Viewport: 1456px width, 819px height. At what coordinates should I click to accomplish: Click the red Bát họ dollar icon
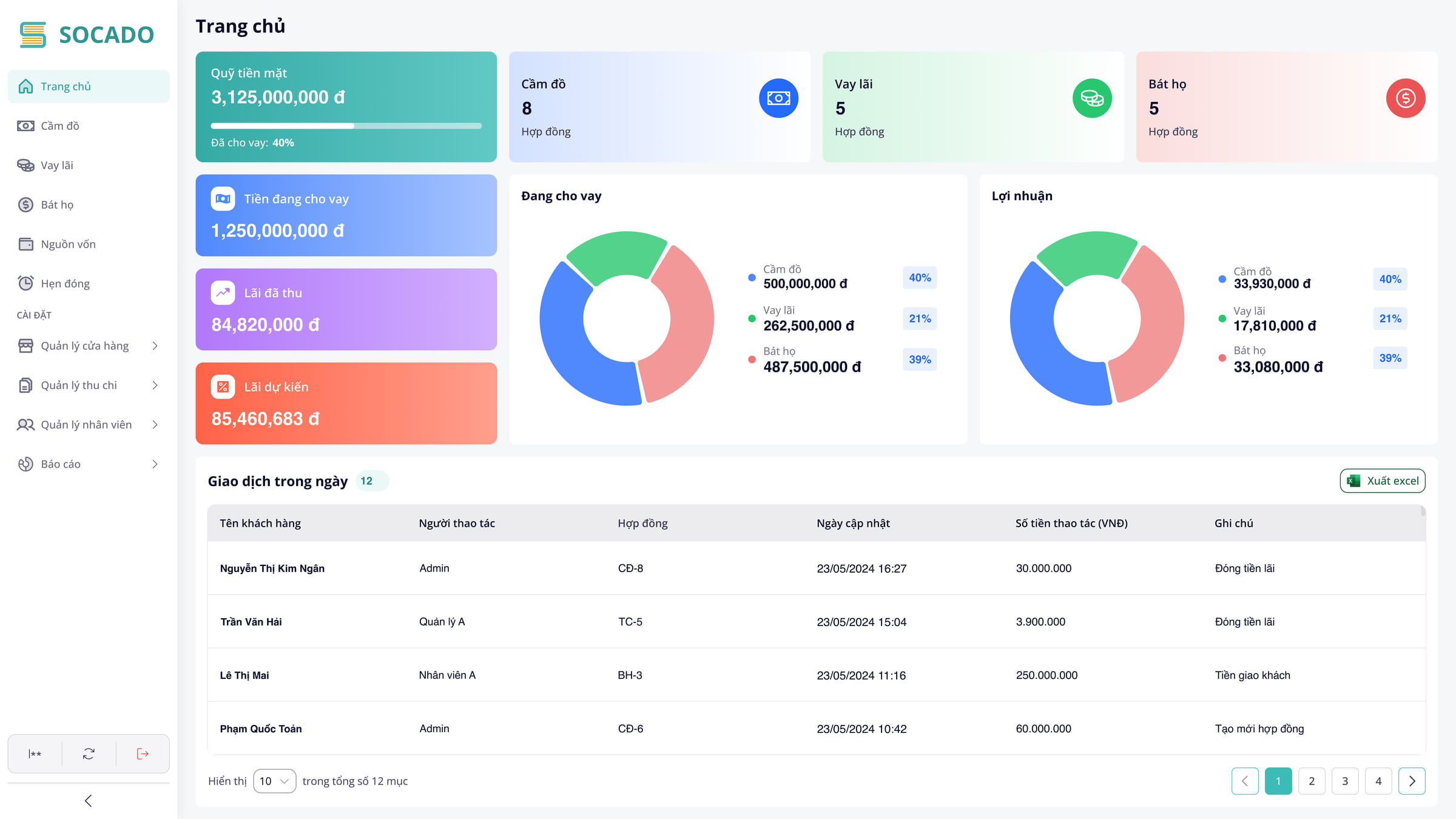[1406, 98]
